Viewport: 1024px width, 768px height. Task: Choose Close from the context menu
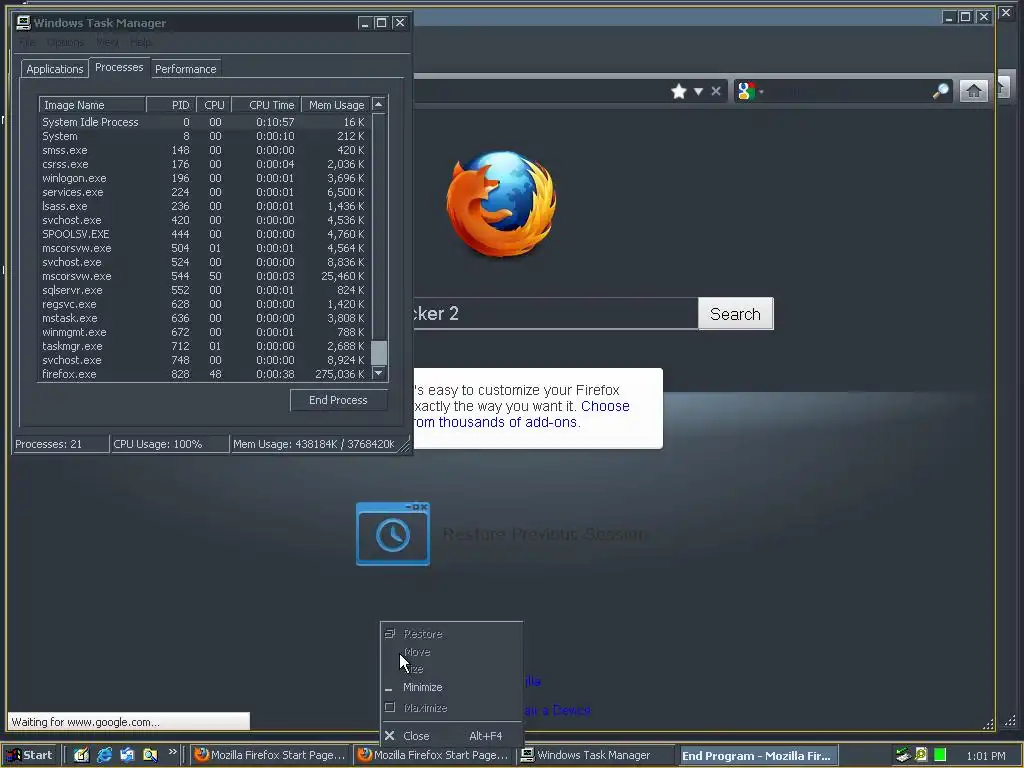tap(451, 736)
